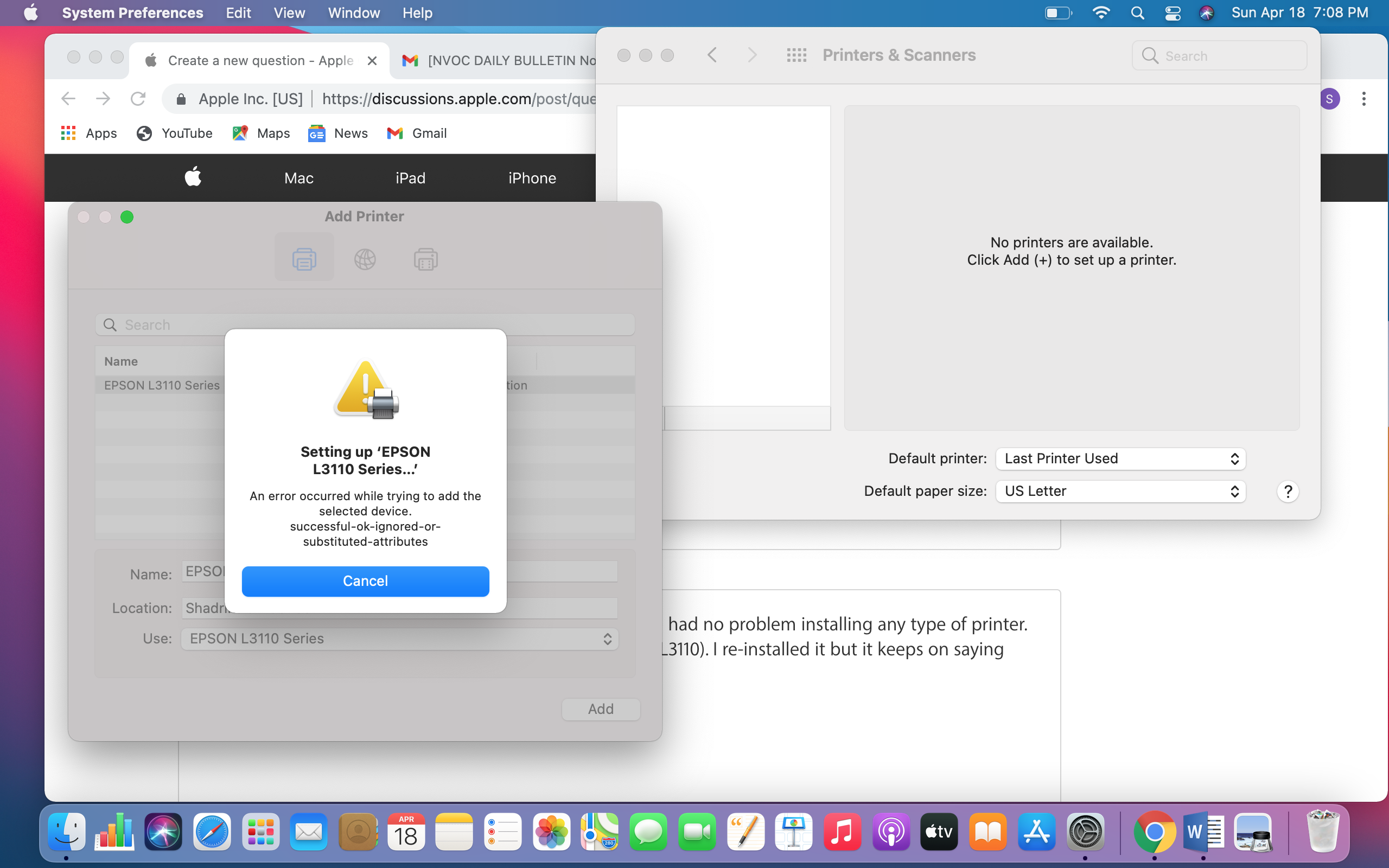Screen dimensions: 1389x868
Task: Open the Gmail bookmark
Action: click(x=417, y=133)
